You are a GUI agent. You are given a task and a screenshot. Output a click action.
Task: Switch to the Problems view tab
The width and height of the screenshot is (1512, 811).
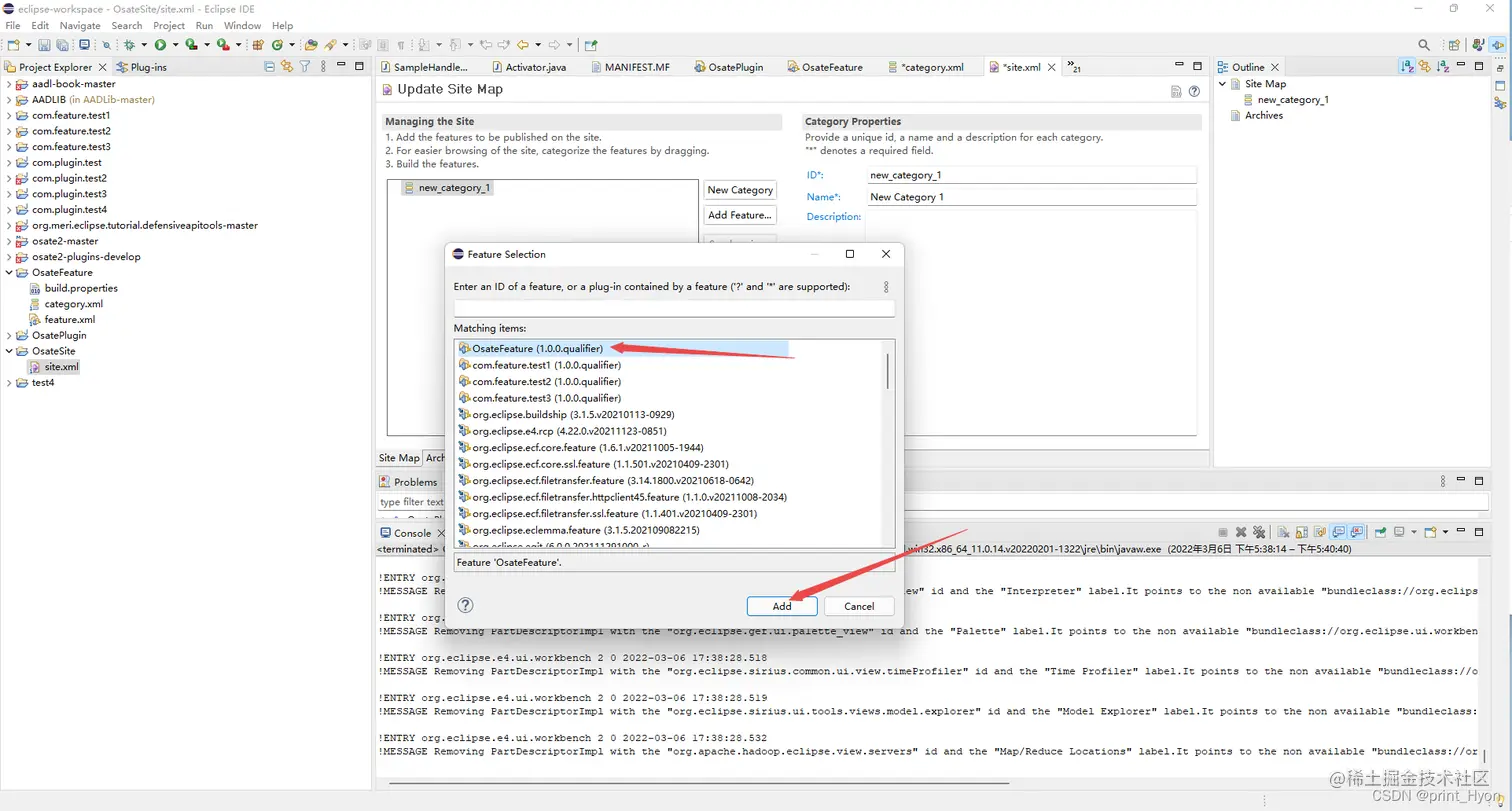(407, 482)
